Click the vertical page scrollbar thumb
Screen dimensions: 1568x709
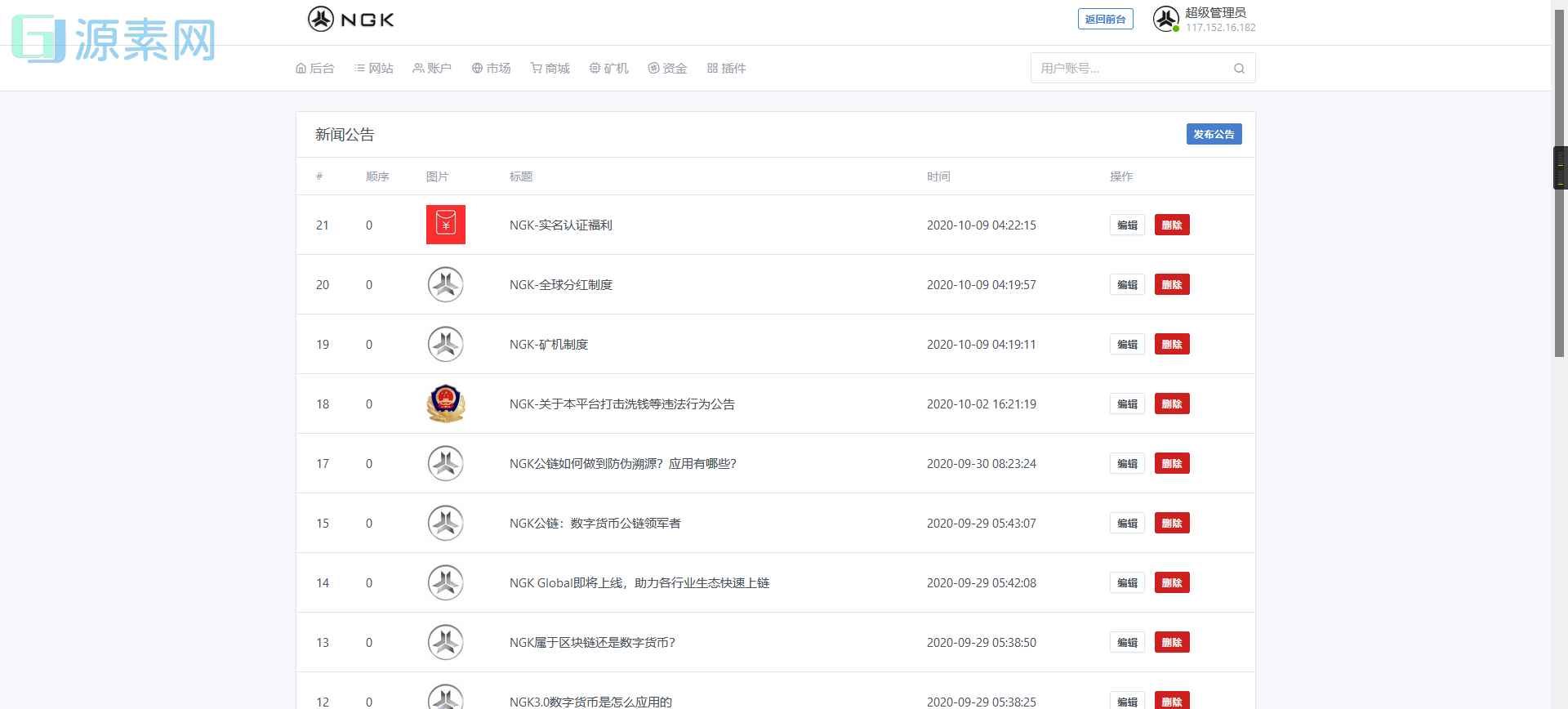(1559, 184)
